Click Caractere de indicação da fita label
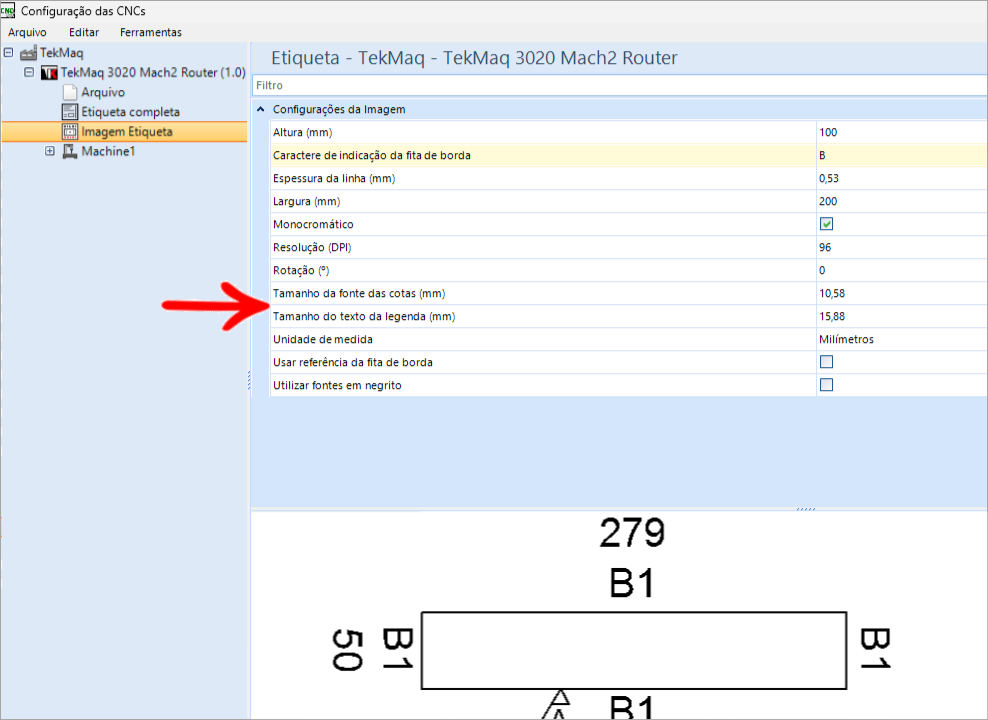 372,155
